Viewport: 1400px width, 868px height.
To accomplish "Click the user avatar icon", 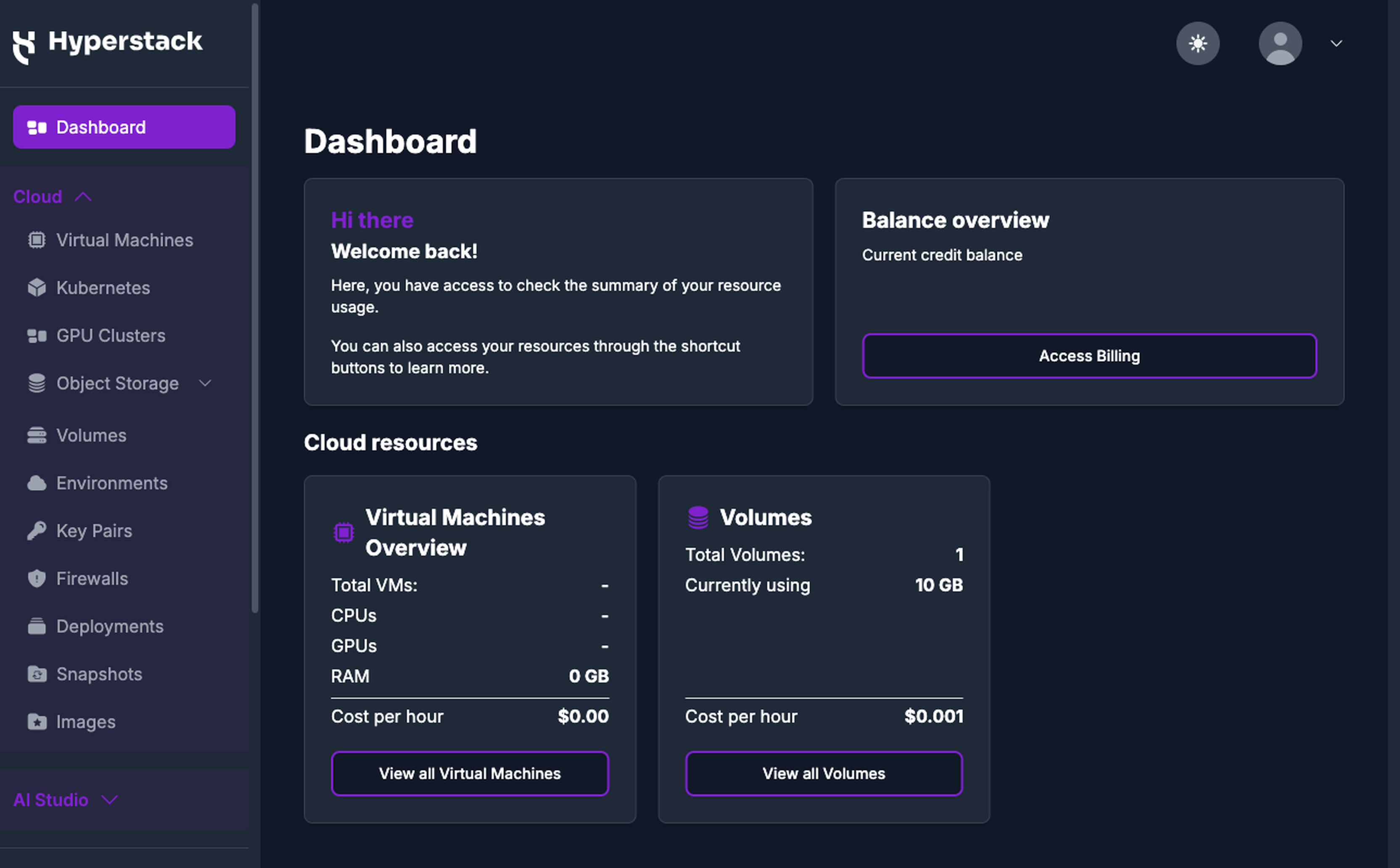I will click(1280, 44).
